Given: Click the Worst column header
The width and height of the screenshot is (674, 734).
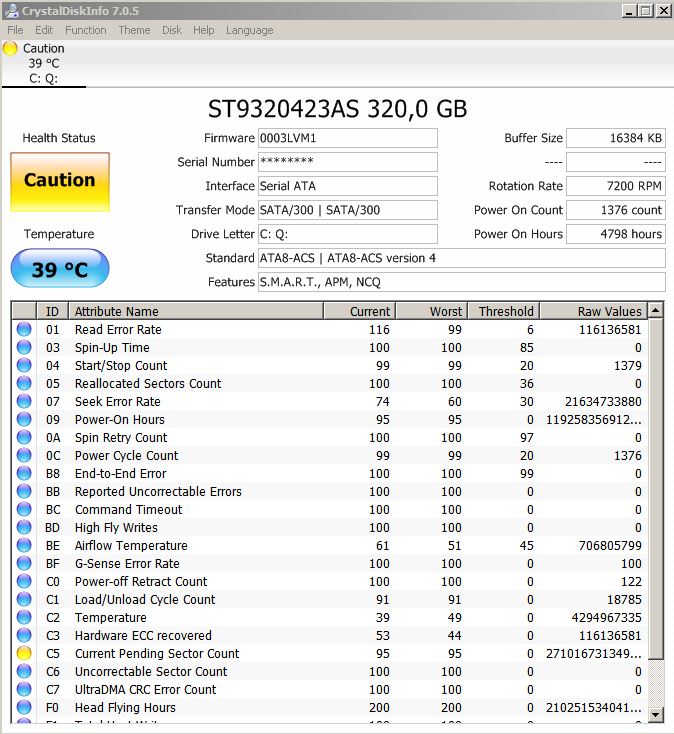Looking at the screenshot, I should tap(432, 311).
